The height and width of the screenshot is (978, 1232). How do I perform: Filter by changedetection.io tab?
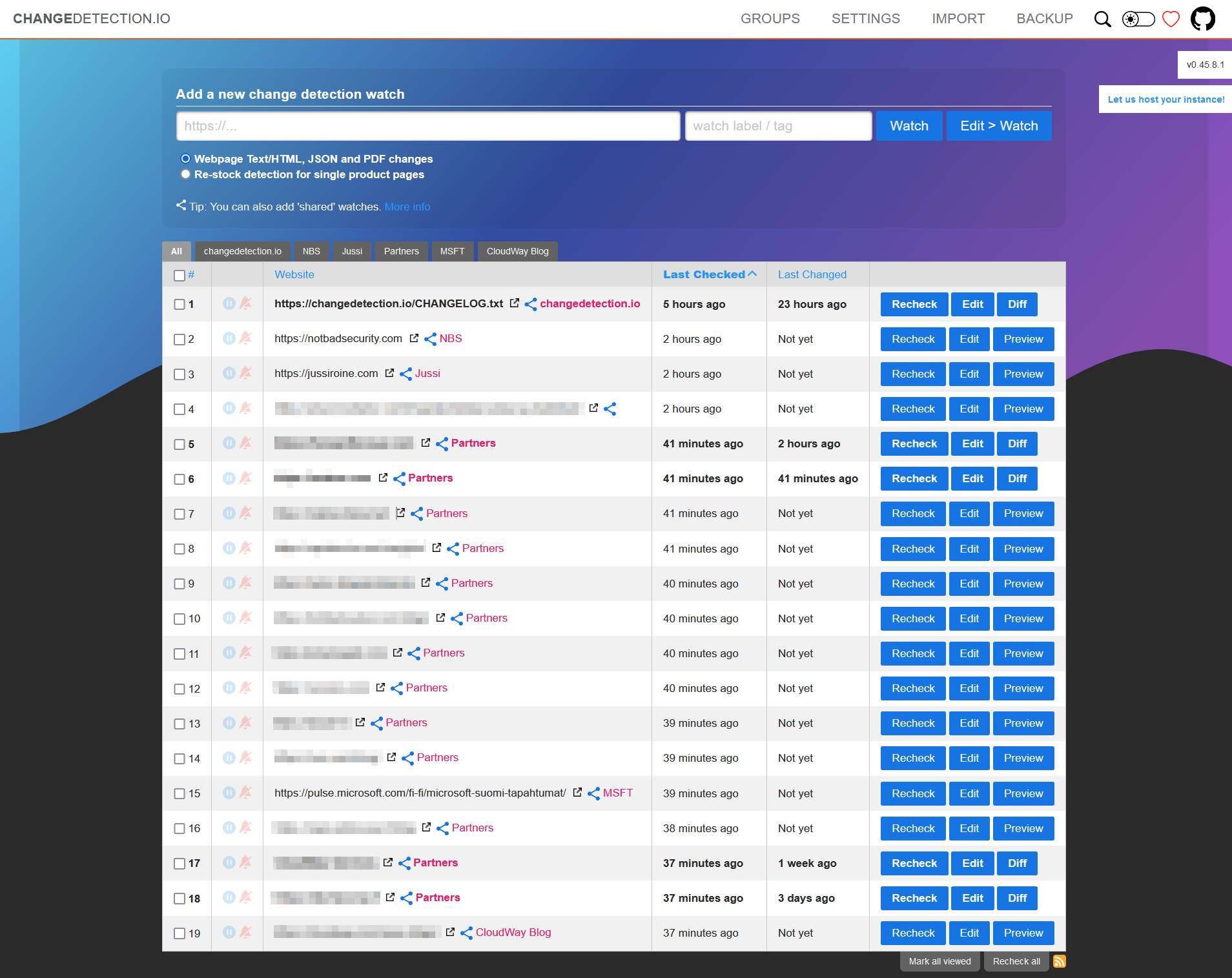pos(243,251)
